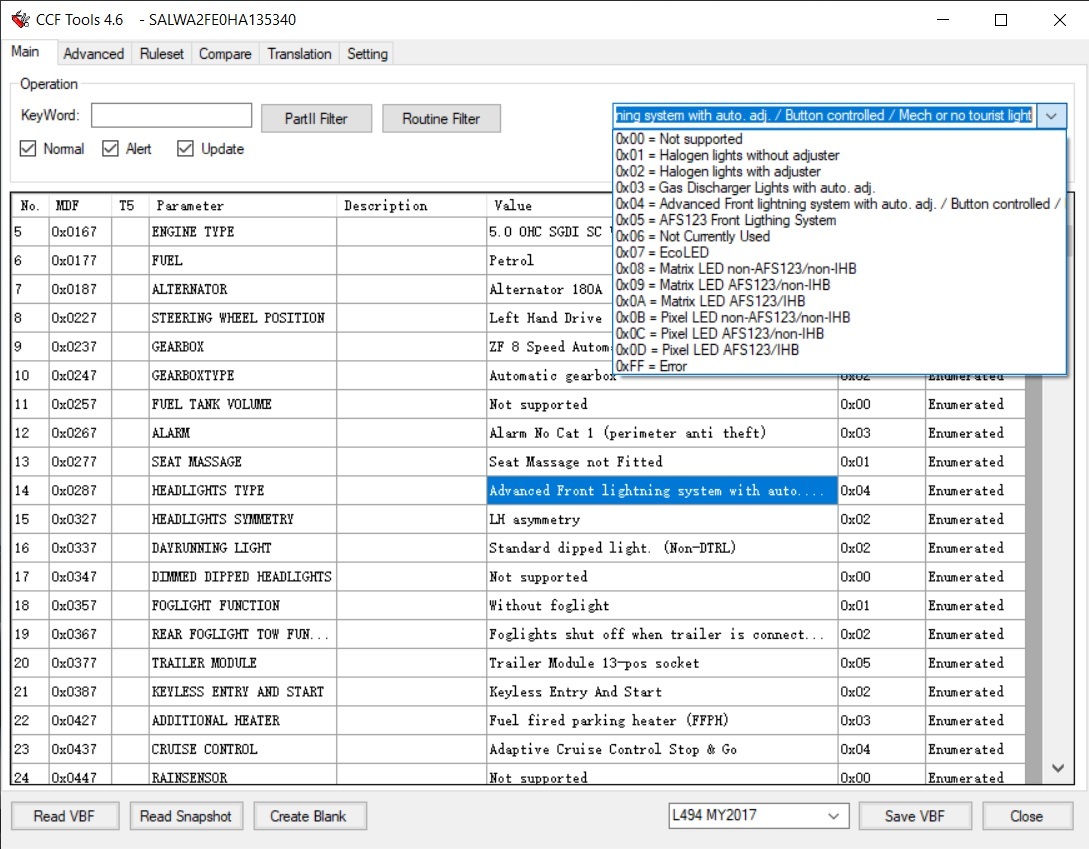Click the MDF column header
This screenshot has height=849, width=1089.
pos(80,206)
